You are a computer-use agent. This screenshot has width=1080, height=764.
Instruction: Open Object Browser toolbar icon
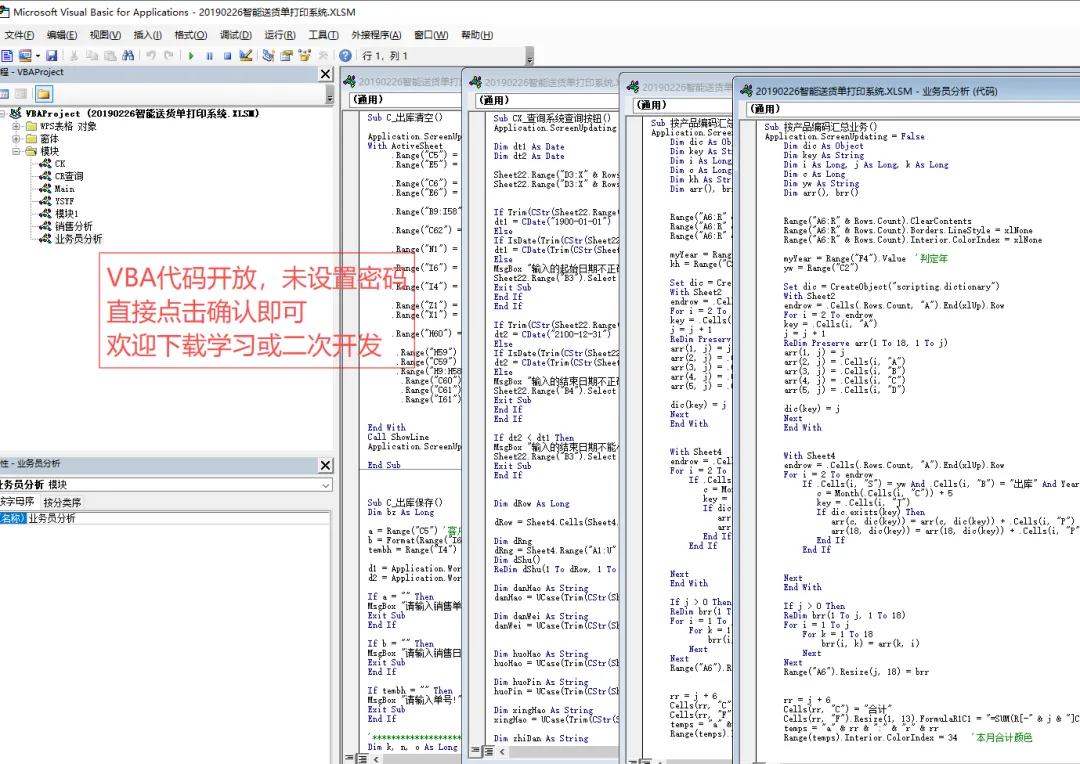tap(304, 56)
